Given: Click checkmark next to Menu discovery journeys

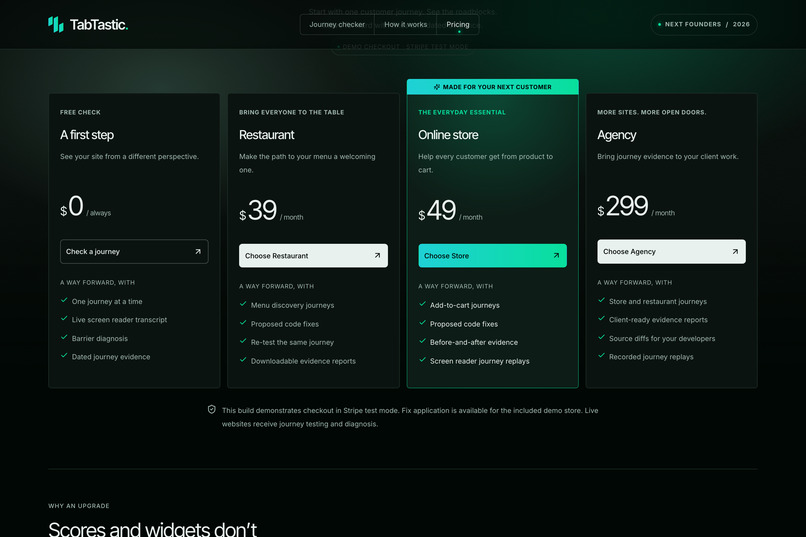Looking at the screenshot, I should coord(243,304).
